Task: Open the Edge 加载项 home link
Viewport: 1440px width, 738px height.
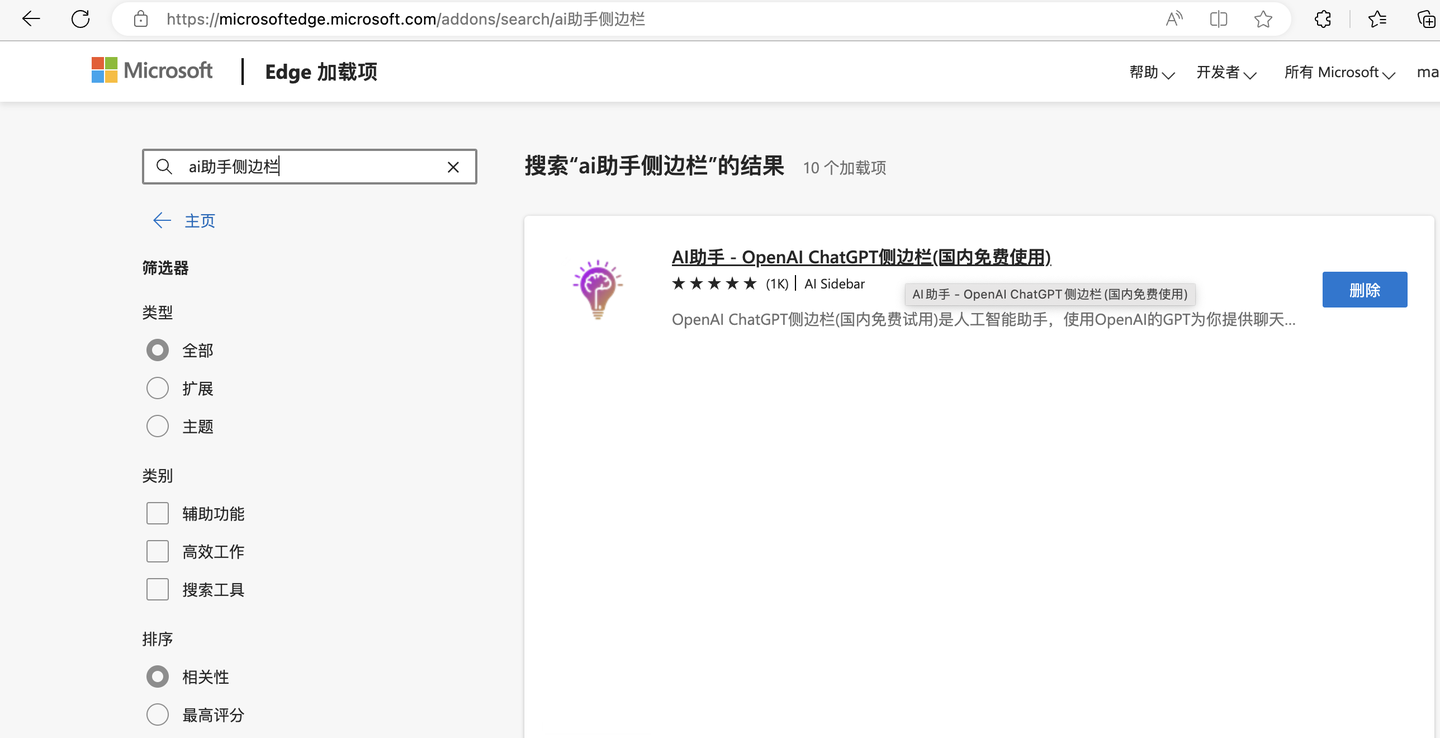Action: click(x=321, y=72)
